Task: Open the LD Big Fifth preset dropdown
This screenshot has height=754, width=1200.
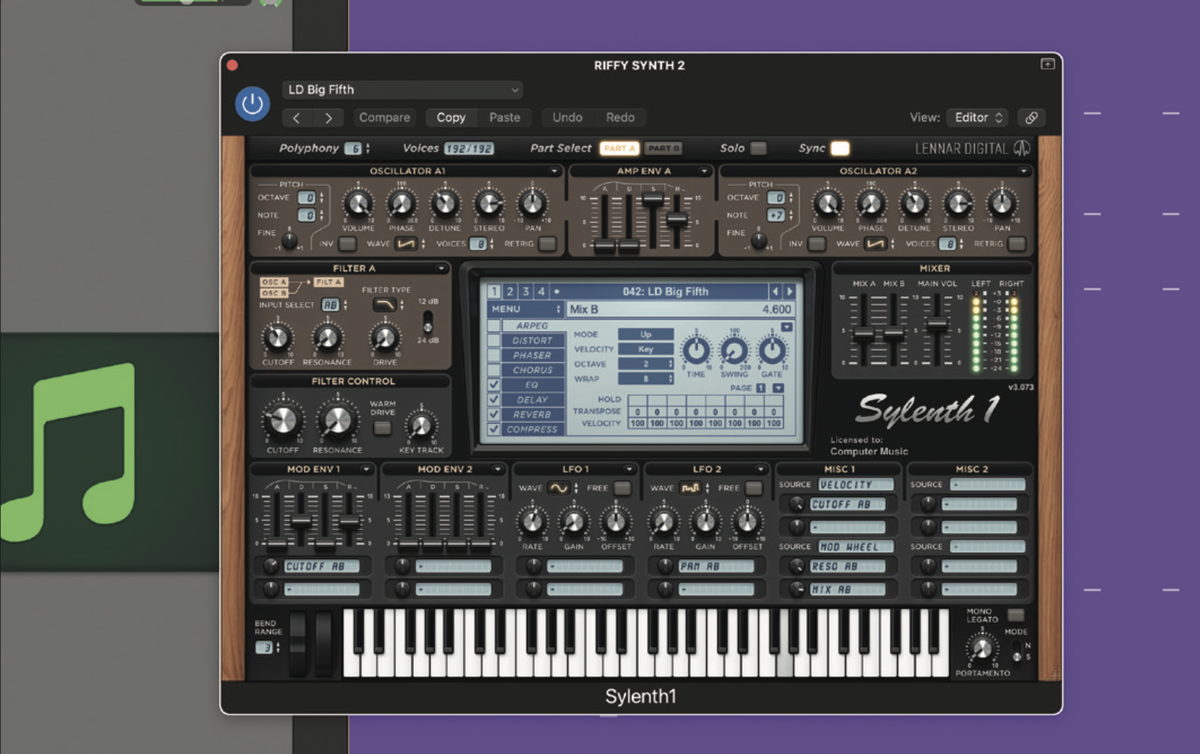Action: click(x=402, y=89)
